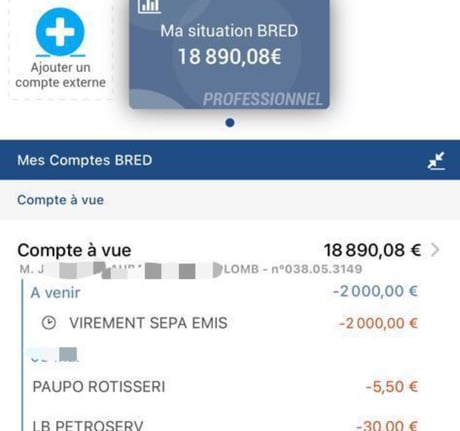
Task: Select the Mes Comptes BRED header
Action: tap(230, 160)
